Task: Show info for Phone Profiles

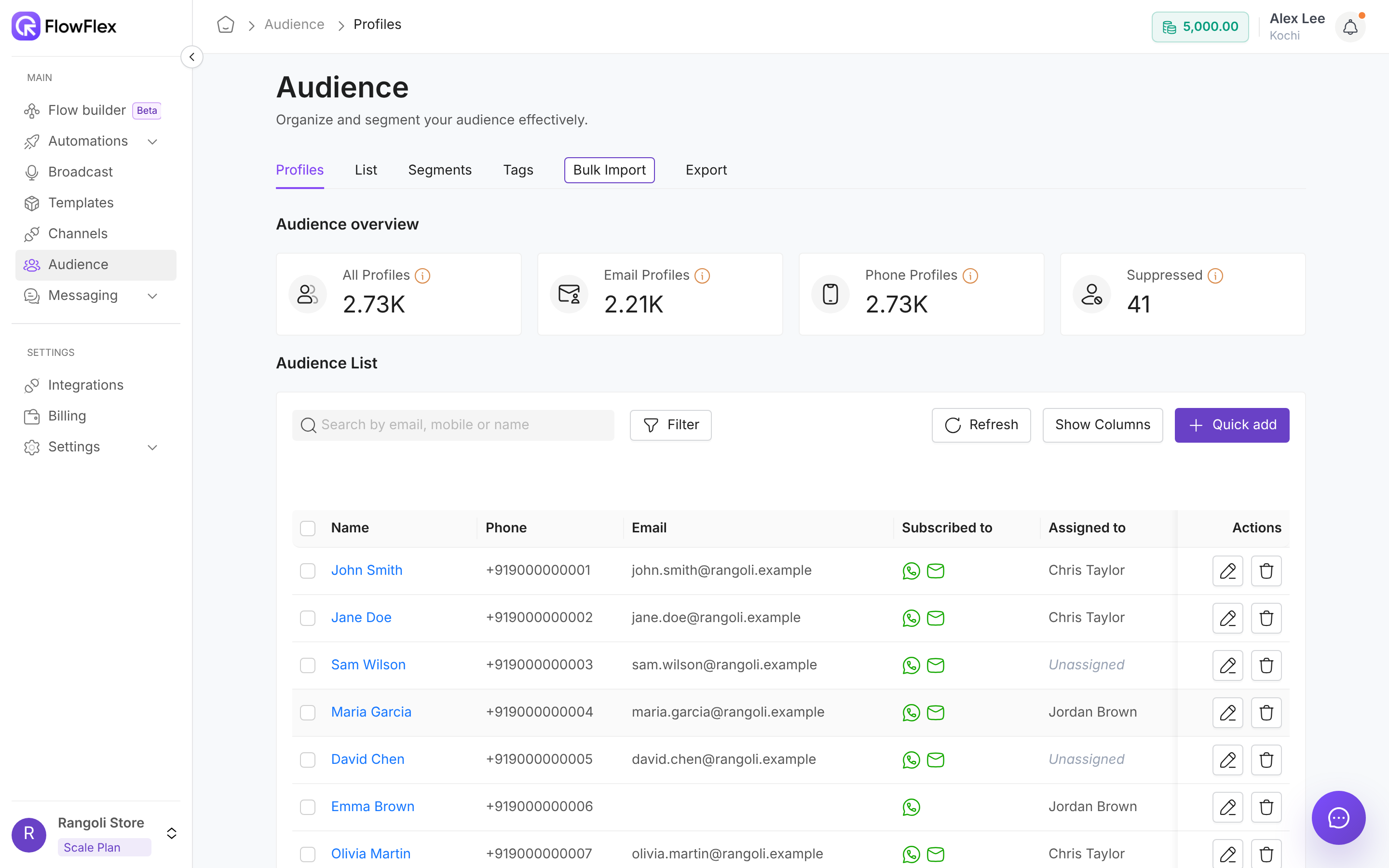Action: tap(970, 276)
